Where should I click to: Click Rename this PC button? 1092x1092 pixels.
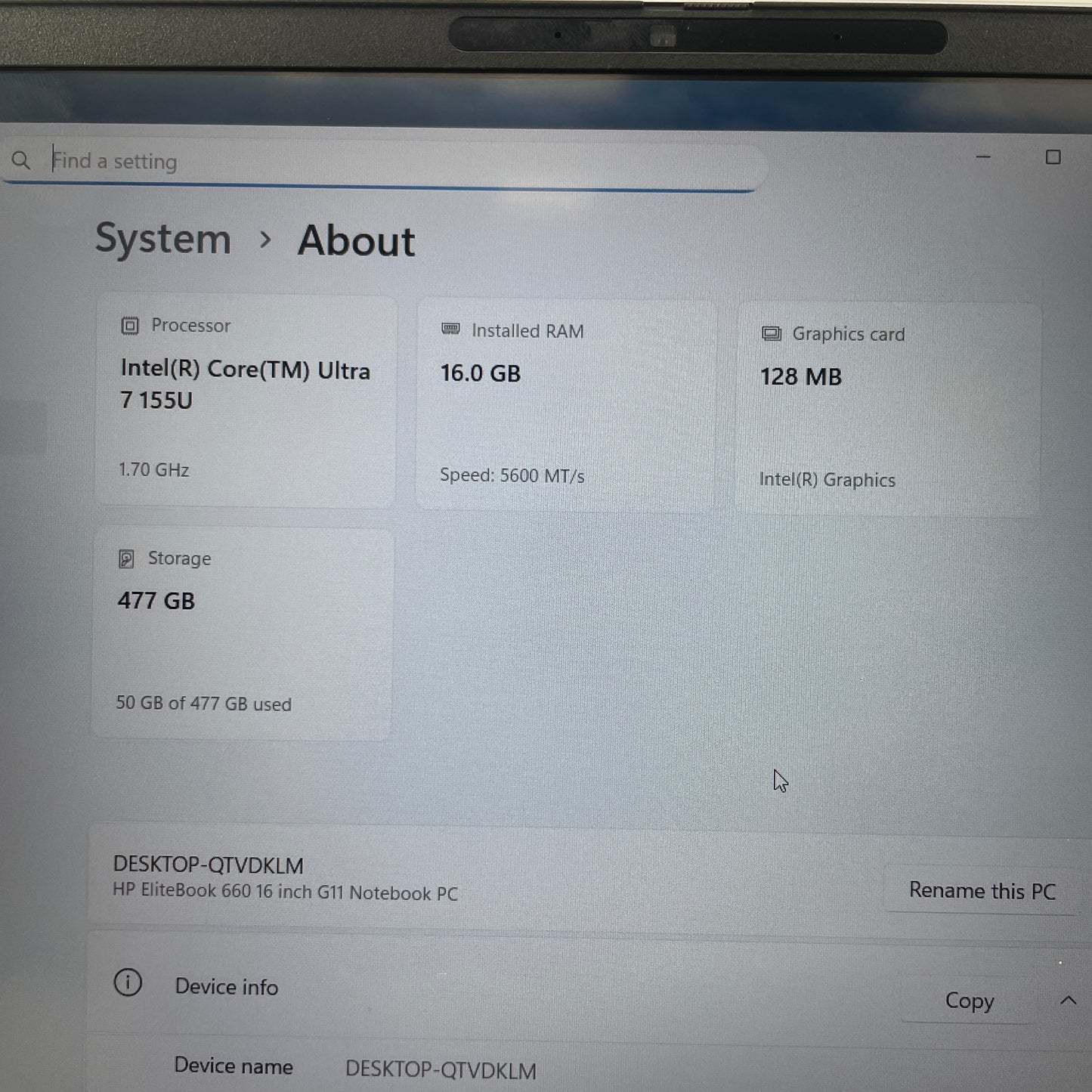coord(982,891)
